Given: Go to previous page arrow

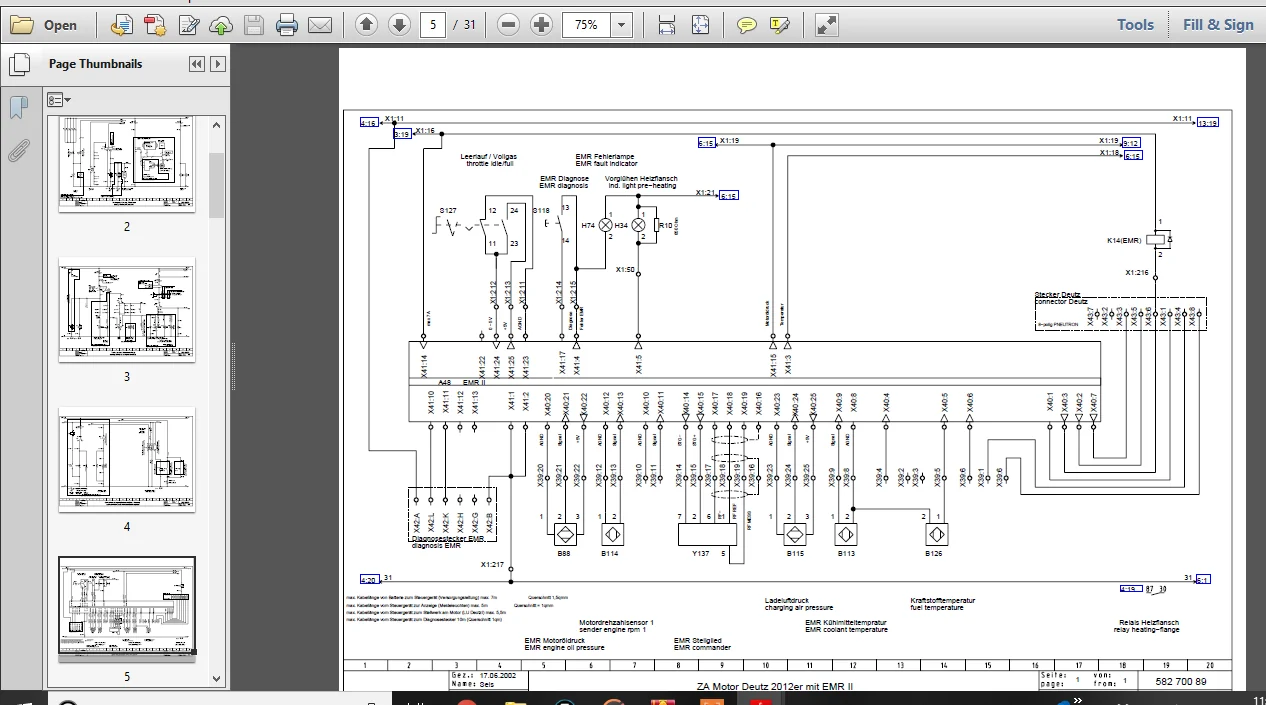Looking at the screenshot, I should [367, 25].
